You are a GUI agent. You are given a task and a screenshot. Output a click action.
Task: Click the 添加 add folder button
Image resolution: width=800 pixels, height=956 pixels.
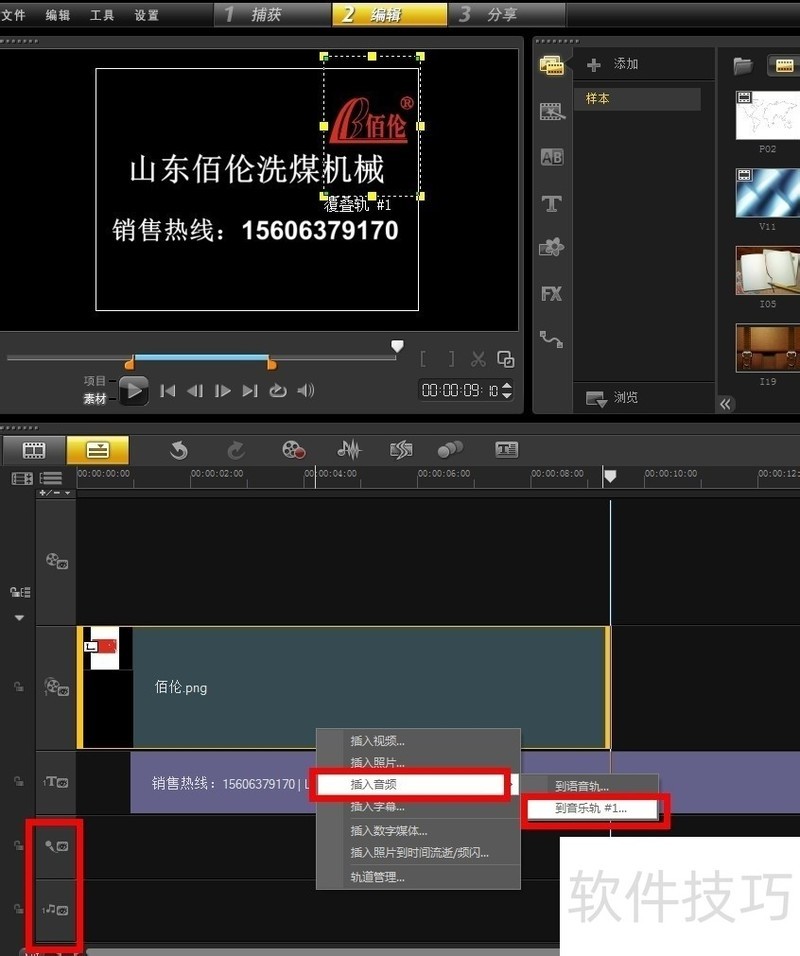coord(613,64)
